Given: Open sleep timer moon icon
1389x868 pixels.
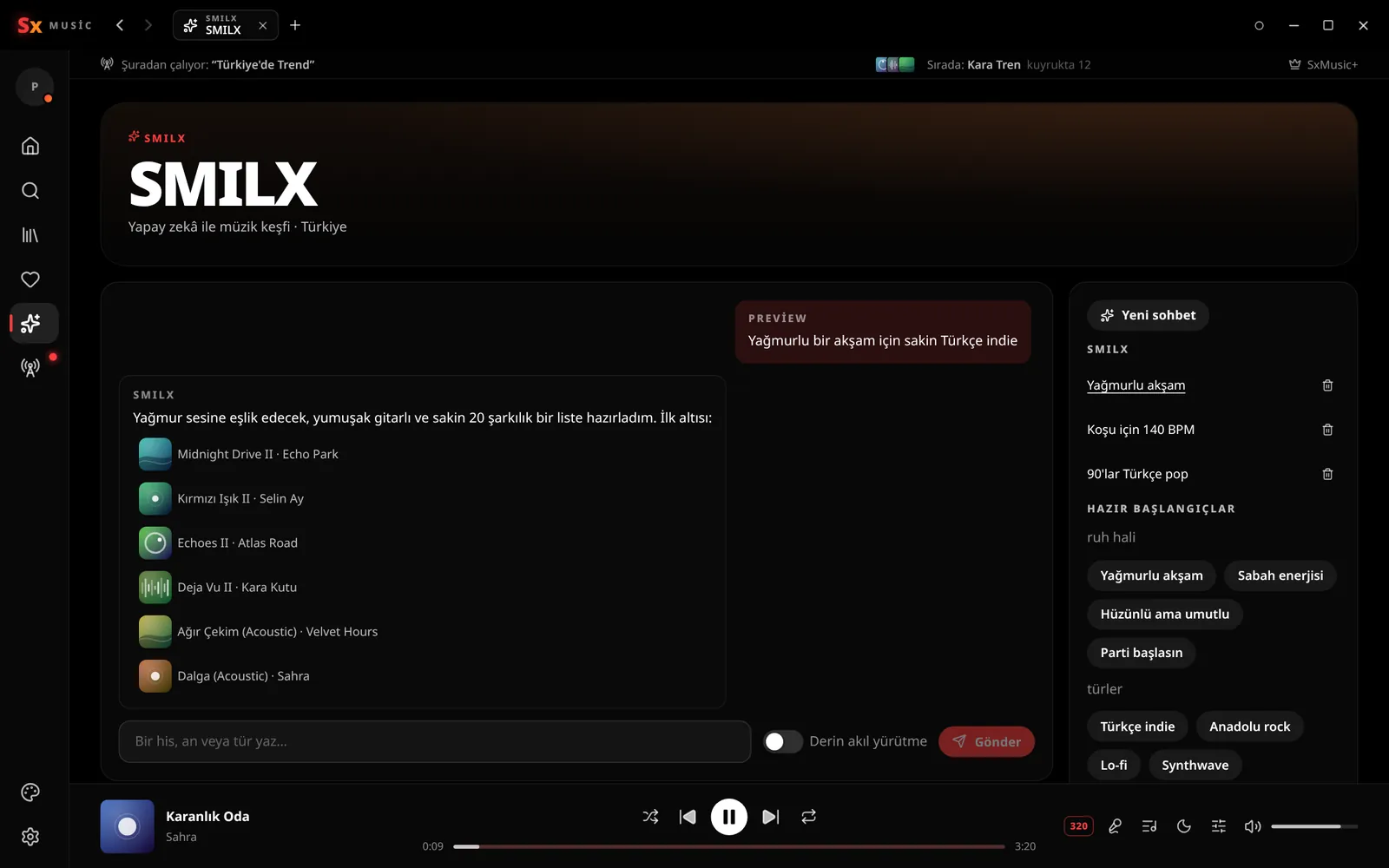Looking at the screenshot, I should [x=1184, y=826].
